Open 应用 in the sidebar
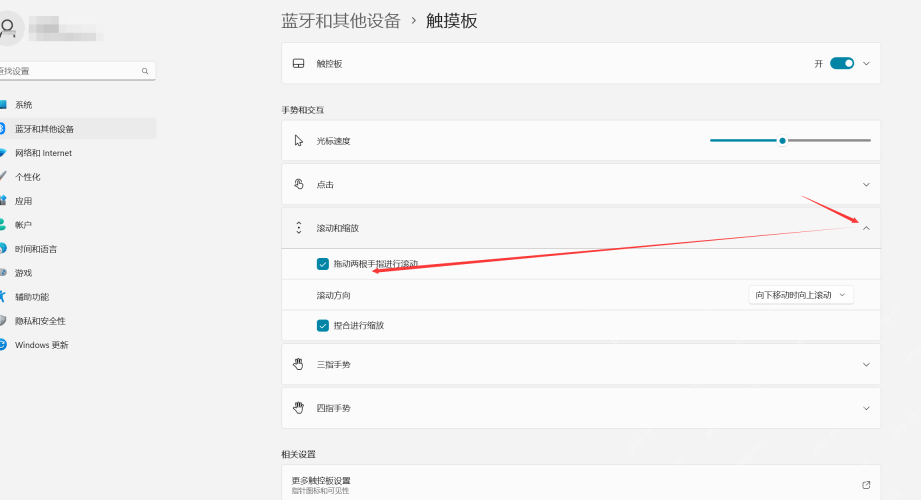The image size is (921, 500). tap(78, 201)
